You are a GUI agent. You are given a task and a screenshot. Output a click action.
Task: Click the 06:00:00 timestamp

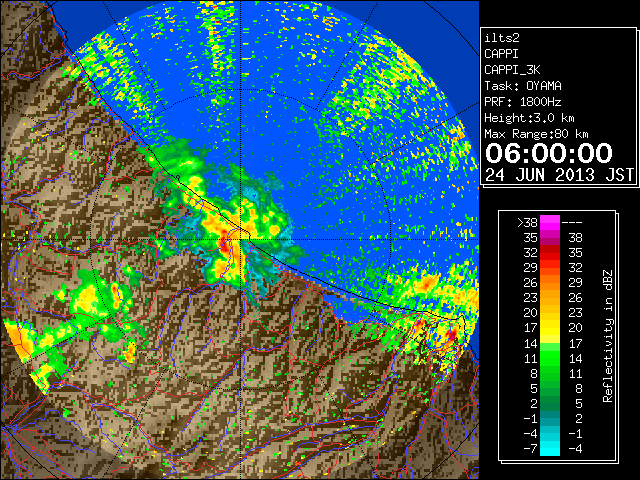pos(549,153)
